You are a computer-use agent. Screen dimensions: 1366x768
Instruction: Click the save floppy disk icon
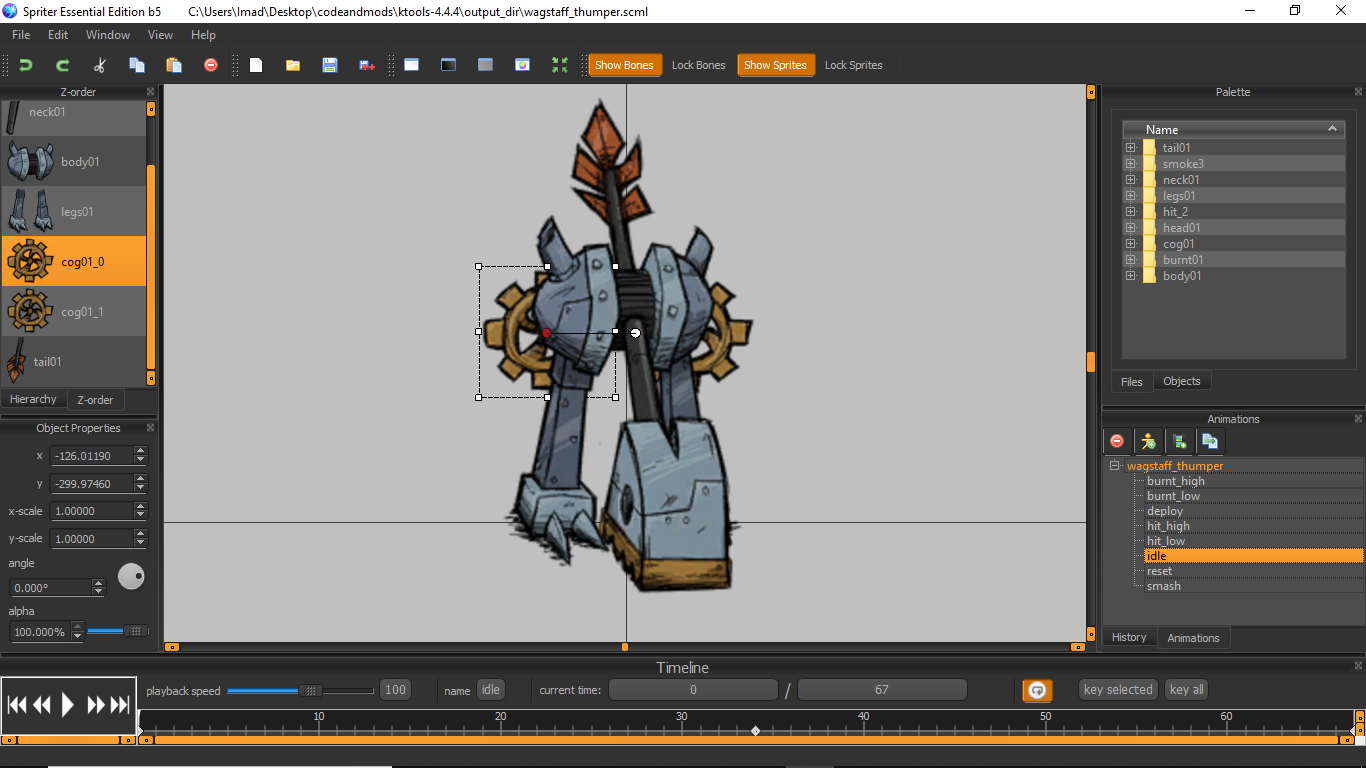click(330, 65)
